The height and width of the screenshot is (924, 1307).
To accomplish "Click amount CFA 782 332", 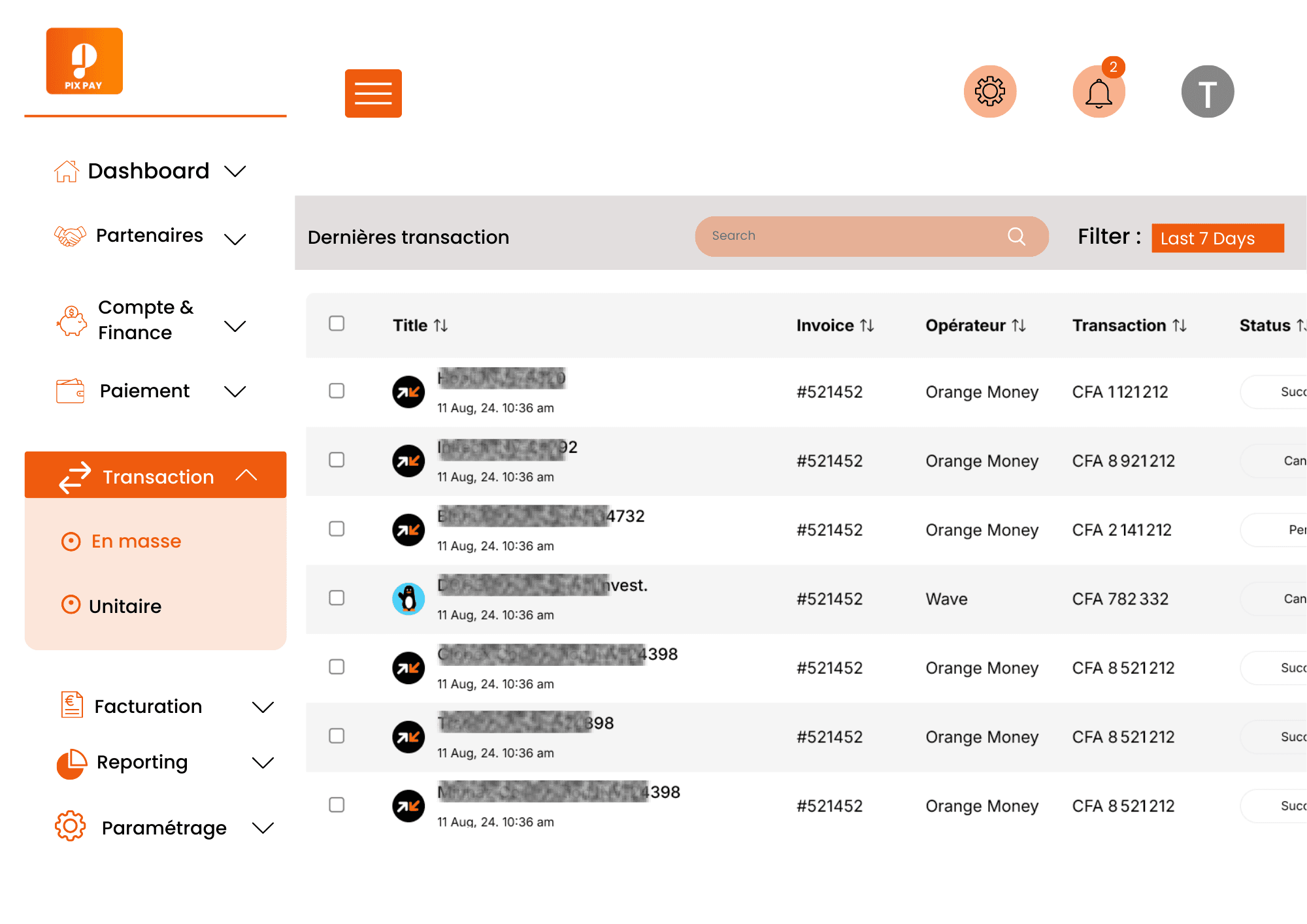I will [x=1120, y=599].
